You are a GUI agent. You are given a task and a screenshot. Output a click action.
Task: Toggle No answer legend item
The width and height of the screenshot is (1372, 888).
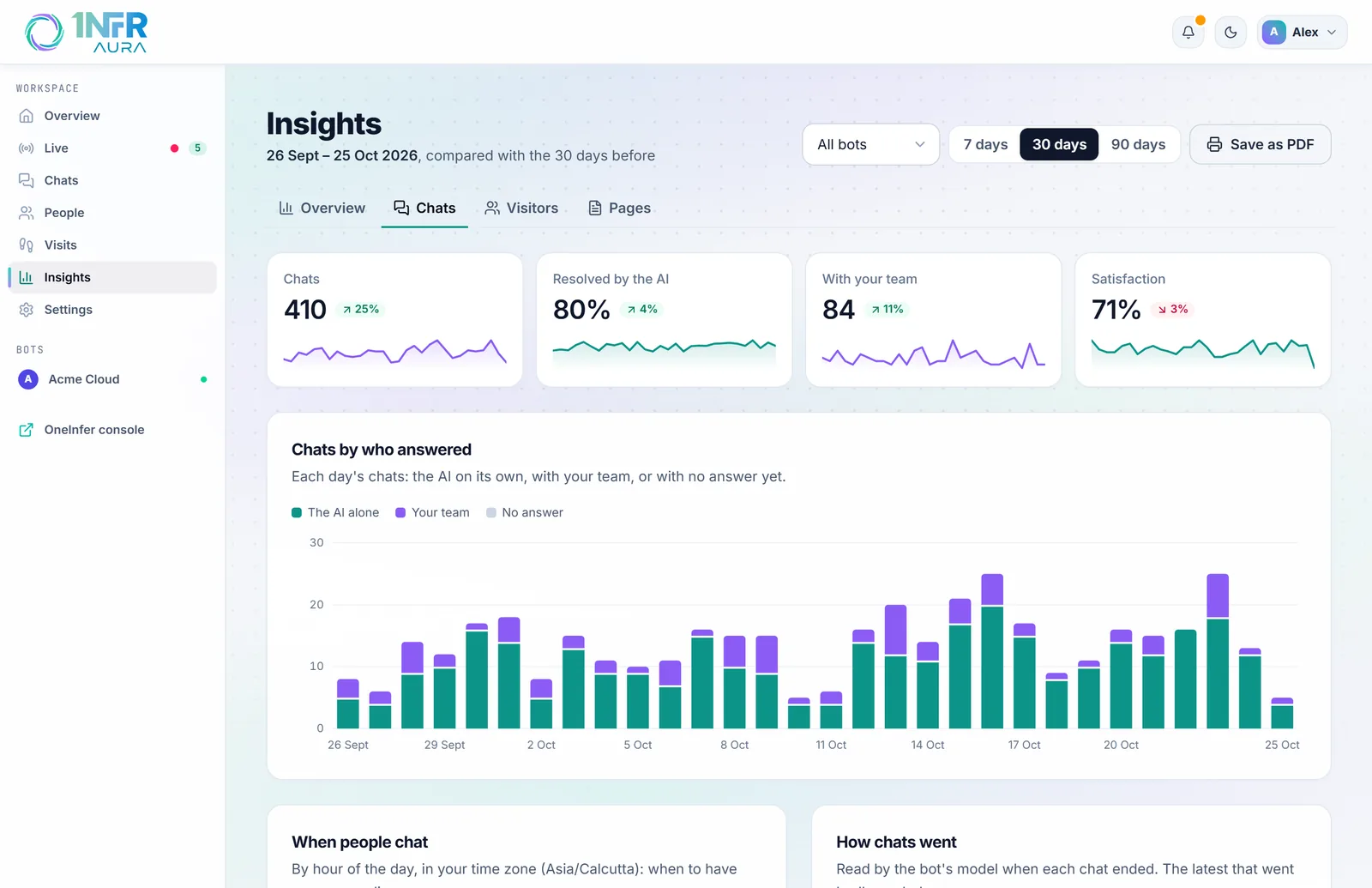point(525,512)
